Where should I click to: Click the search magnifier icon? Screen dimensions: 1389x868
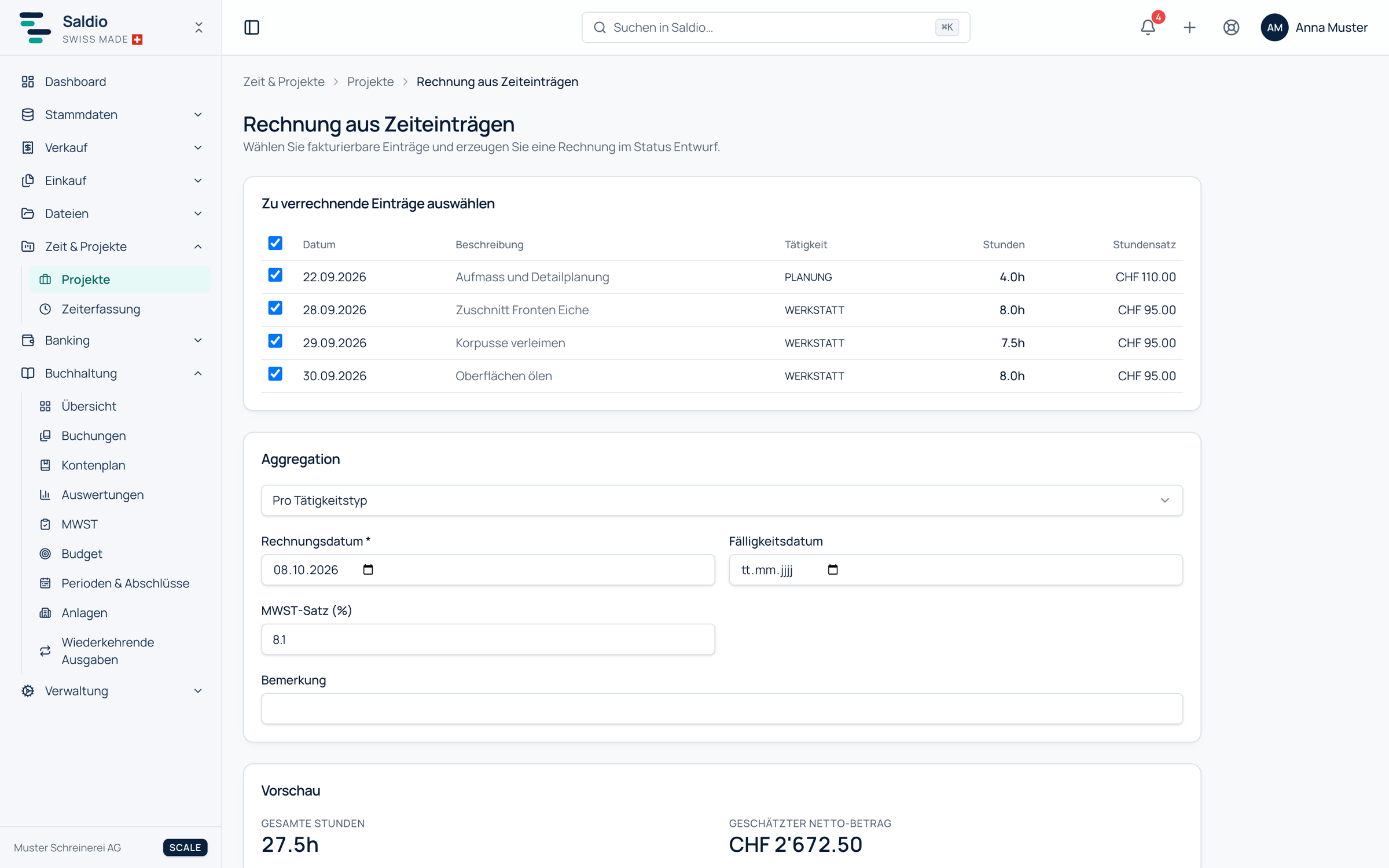tap(600, 27)
